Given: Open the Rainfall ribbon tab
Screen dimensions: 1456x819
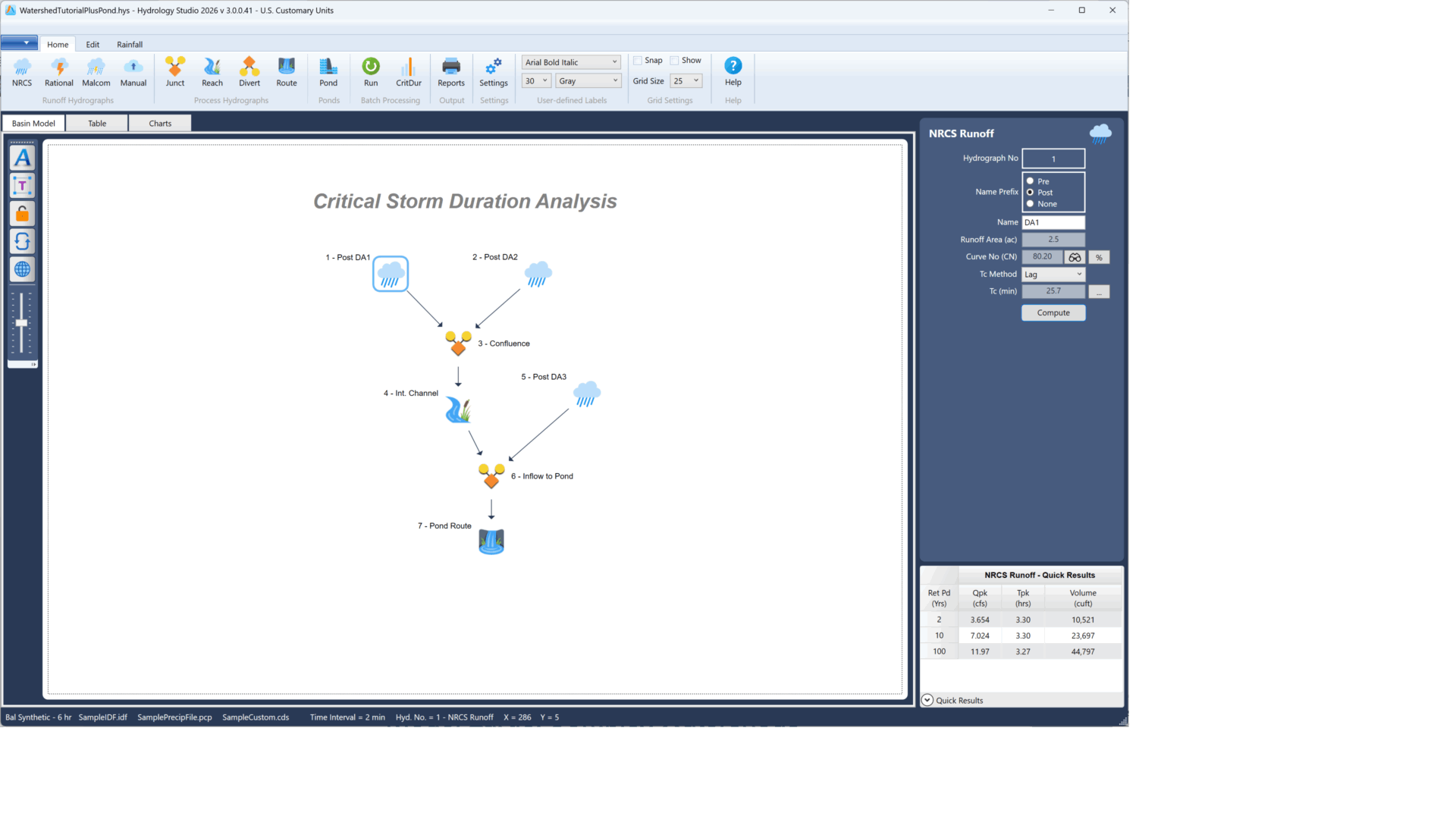Looking at the screenshot, I should click(x=130, y=45).
